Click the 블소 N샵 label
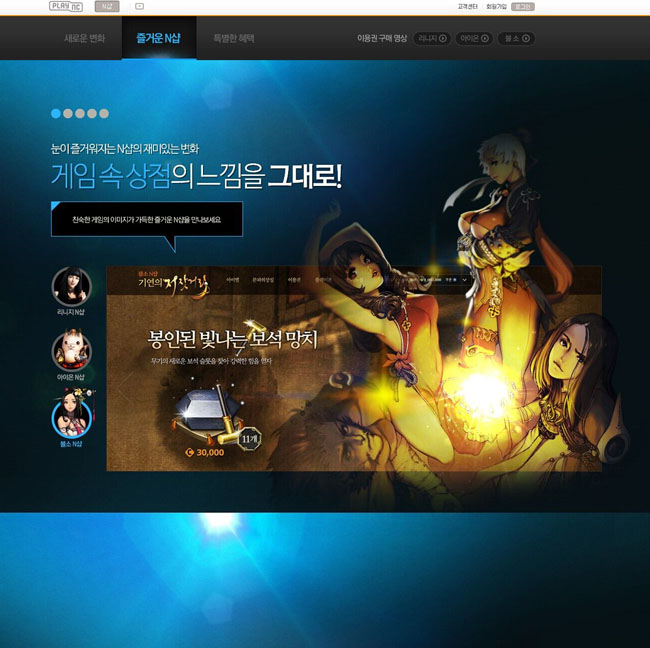Screen dimensions: 650x648 [71, 444]
